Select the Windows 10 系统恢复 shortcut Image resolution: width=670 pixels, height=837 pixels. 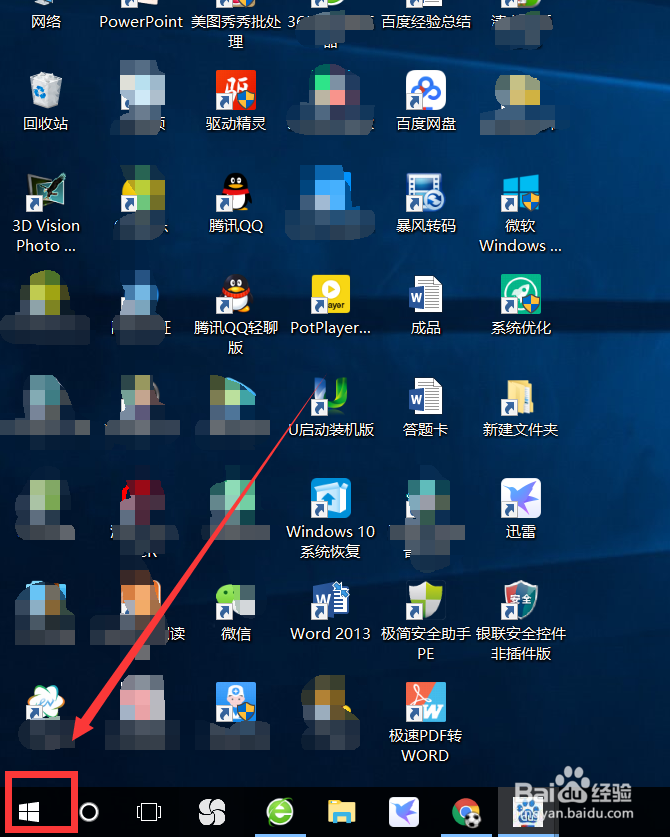tap(330, 498)
